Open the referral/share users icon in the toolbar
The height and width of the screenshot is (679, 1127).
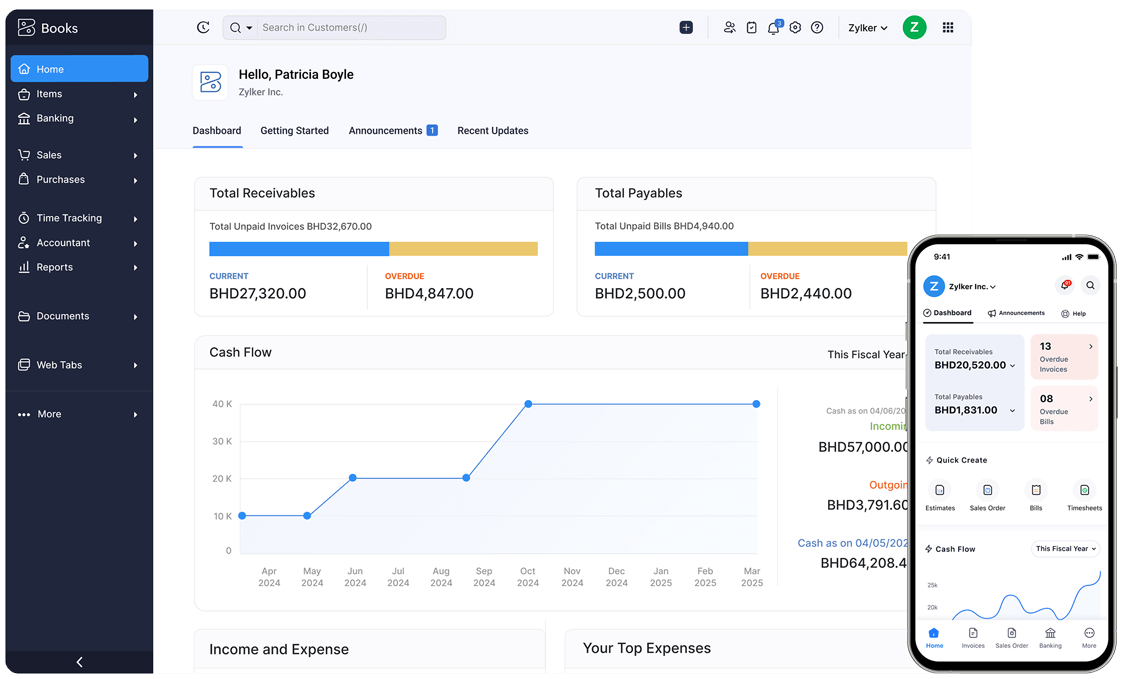tap(730, 27)
